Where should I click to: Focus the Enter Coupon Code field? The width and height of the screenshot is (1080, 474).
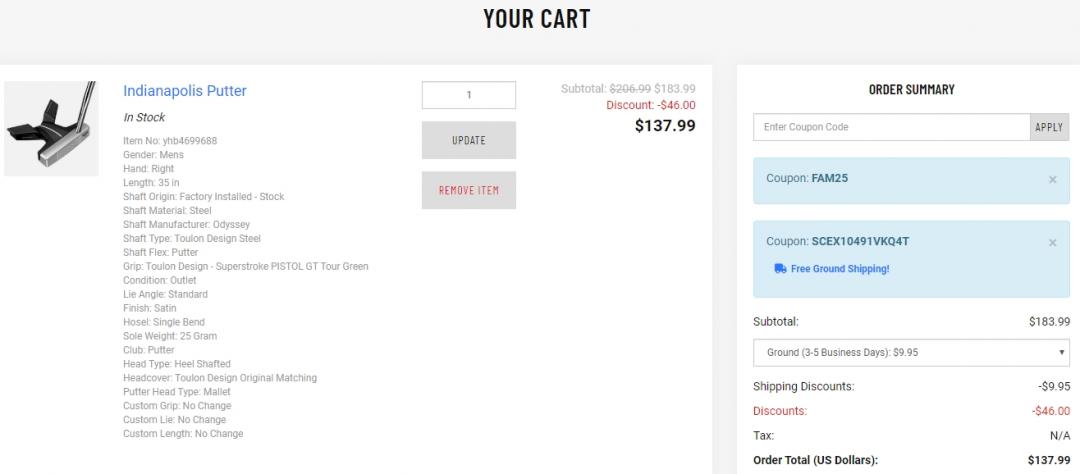[x=891, y=127]
